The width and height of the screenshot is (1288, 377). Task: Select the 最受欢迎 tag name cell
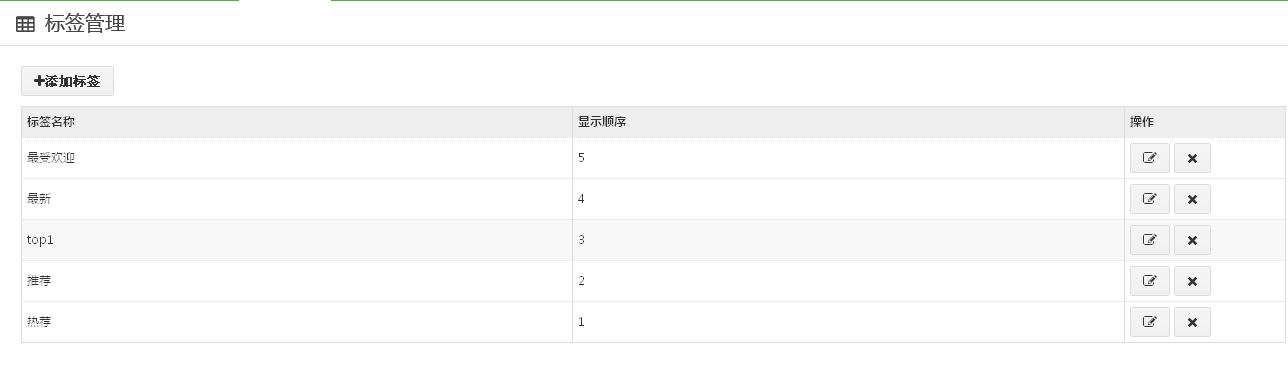point(297,158)
